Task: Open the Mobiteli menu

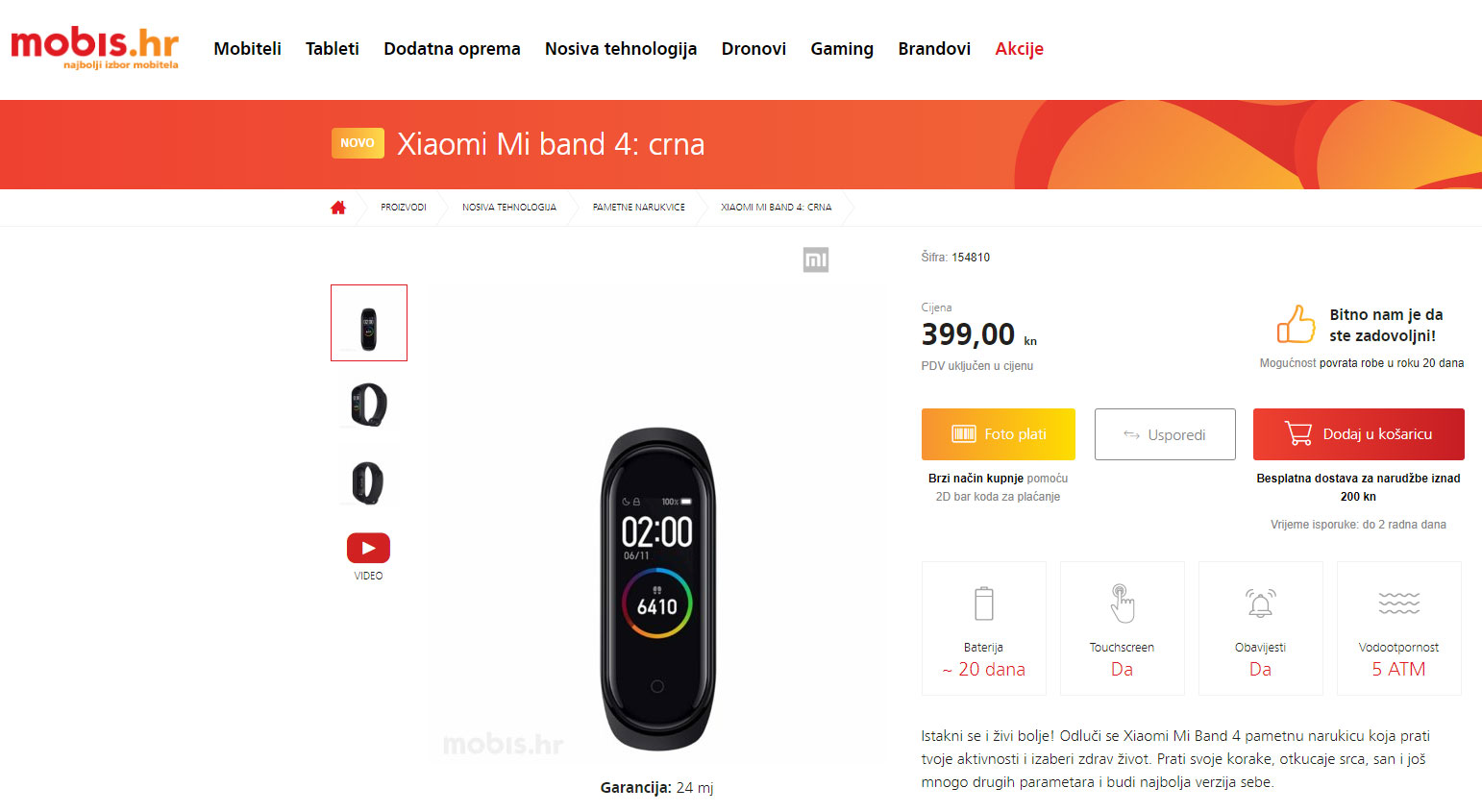Action: point(247,49)
